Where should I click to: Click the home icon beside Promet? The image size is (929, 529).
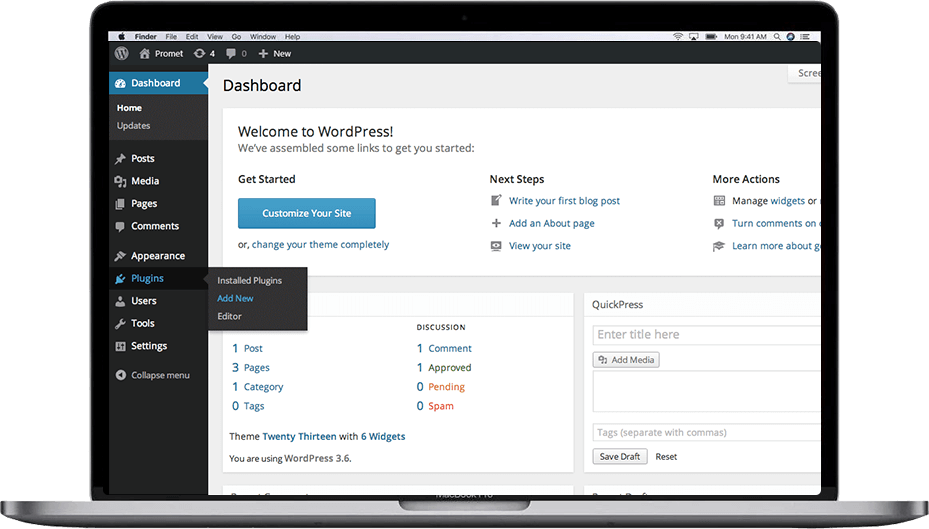click(144, 53)
